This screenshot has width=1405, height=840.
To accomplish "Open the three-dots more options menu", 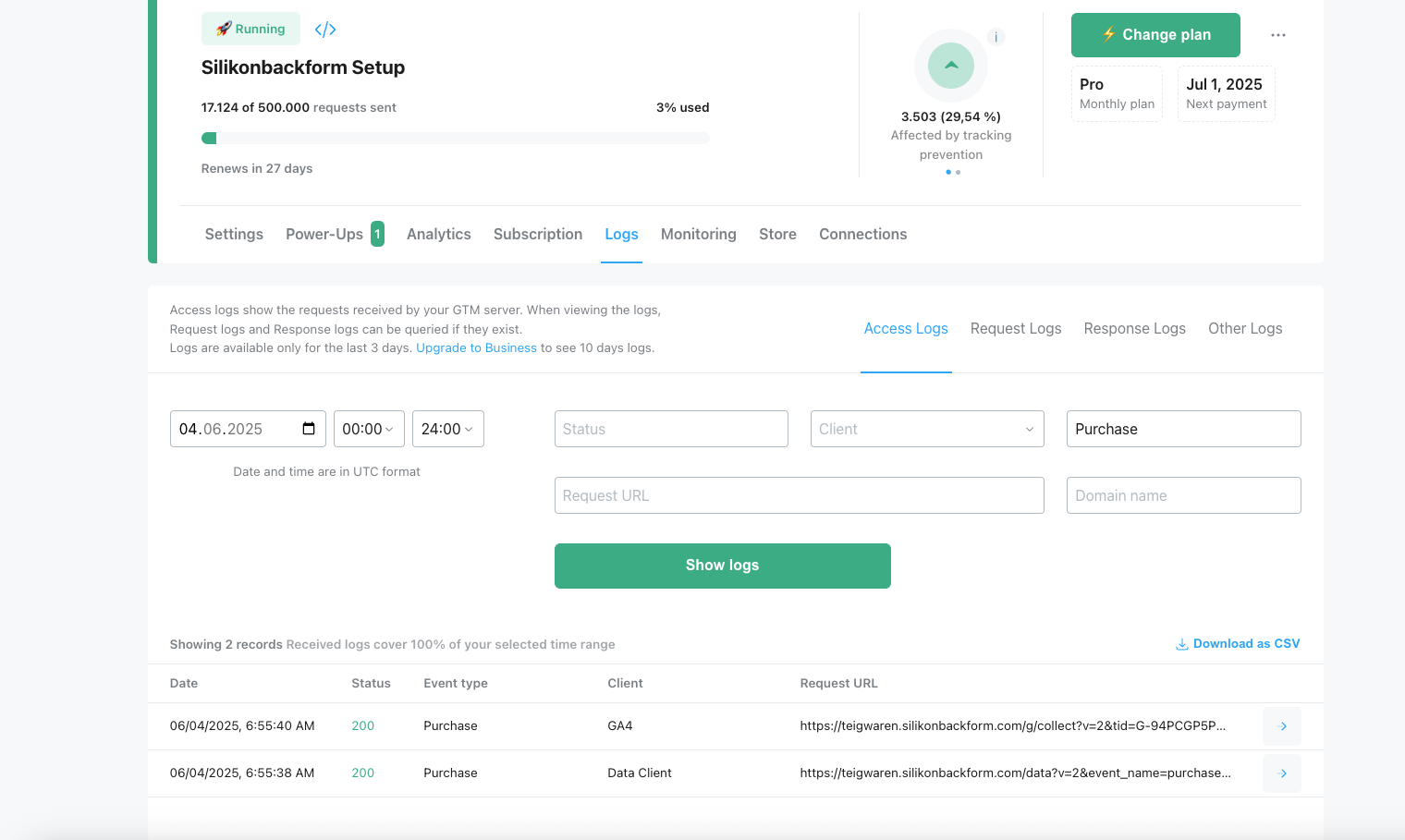I will [1278, 35].
